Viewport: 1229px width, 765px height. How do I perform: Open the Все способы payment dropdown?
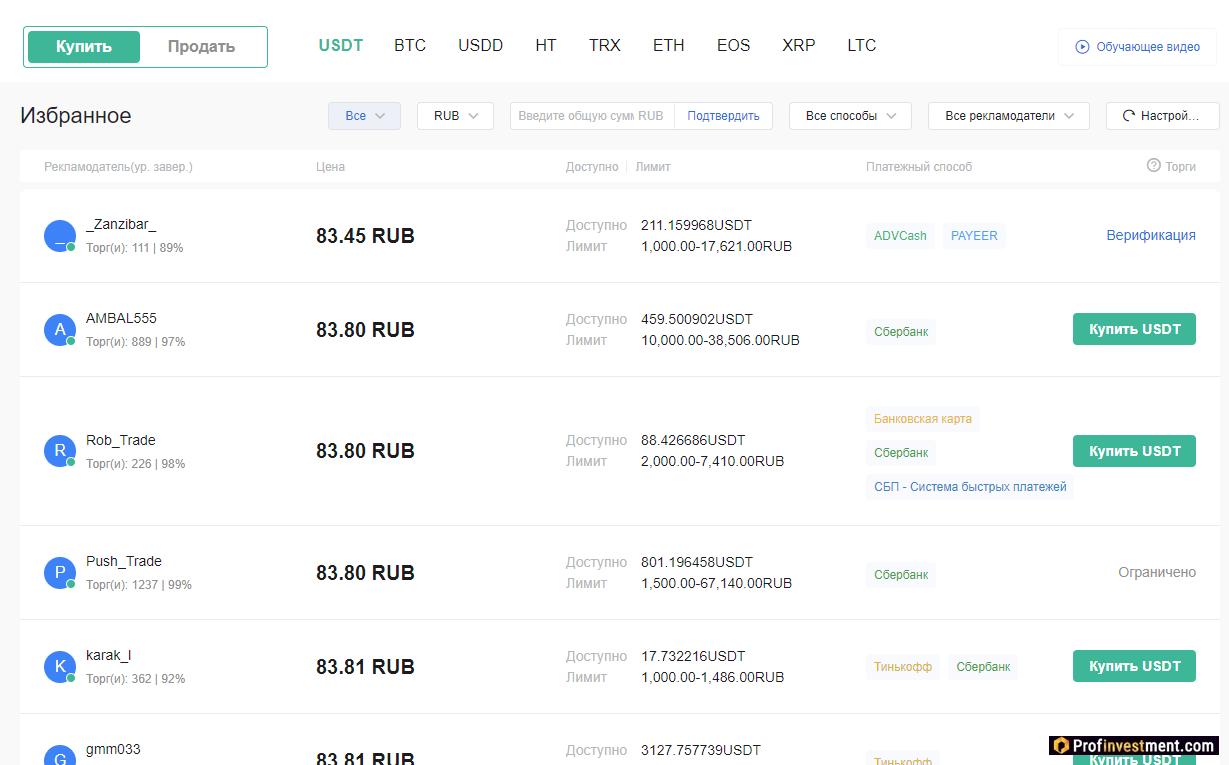[850, 116]
